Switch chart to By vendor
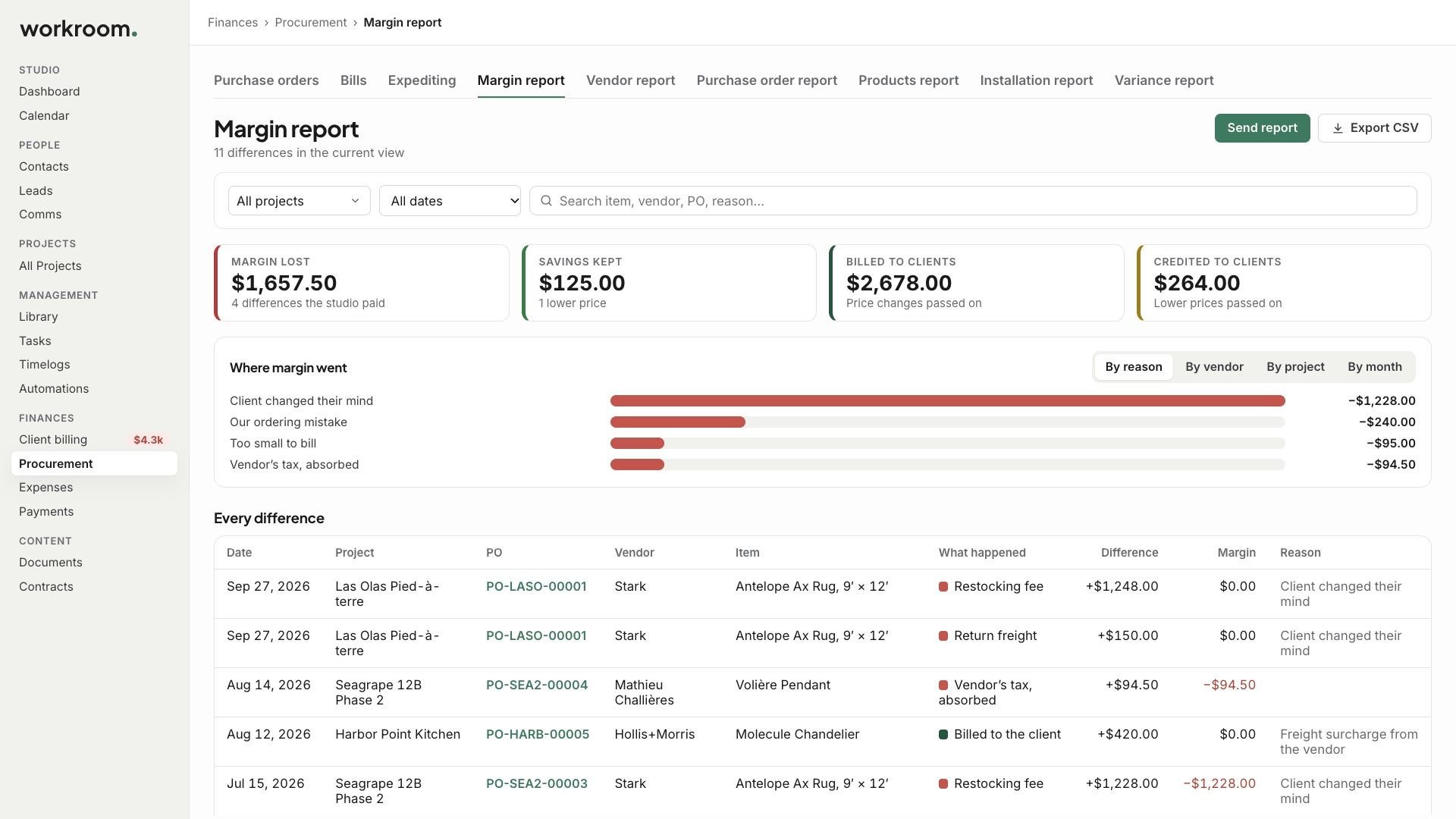This screenshot has width=1456, height=819. (x=1214, y=367)
